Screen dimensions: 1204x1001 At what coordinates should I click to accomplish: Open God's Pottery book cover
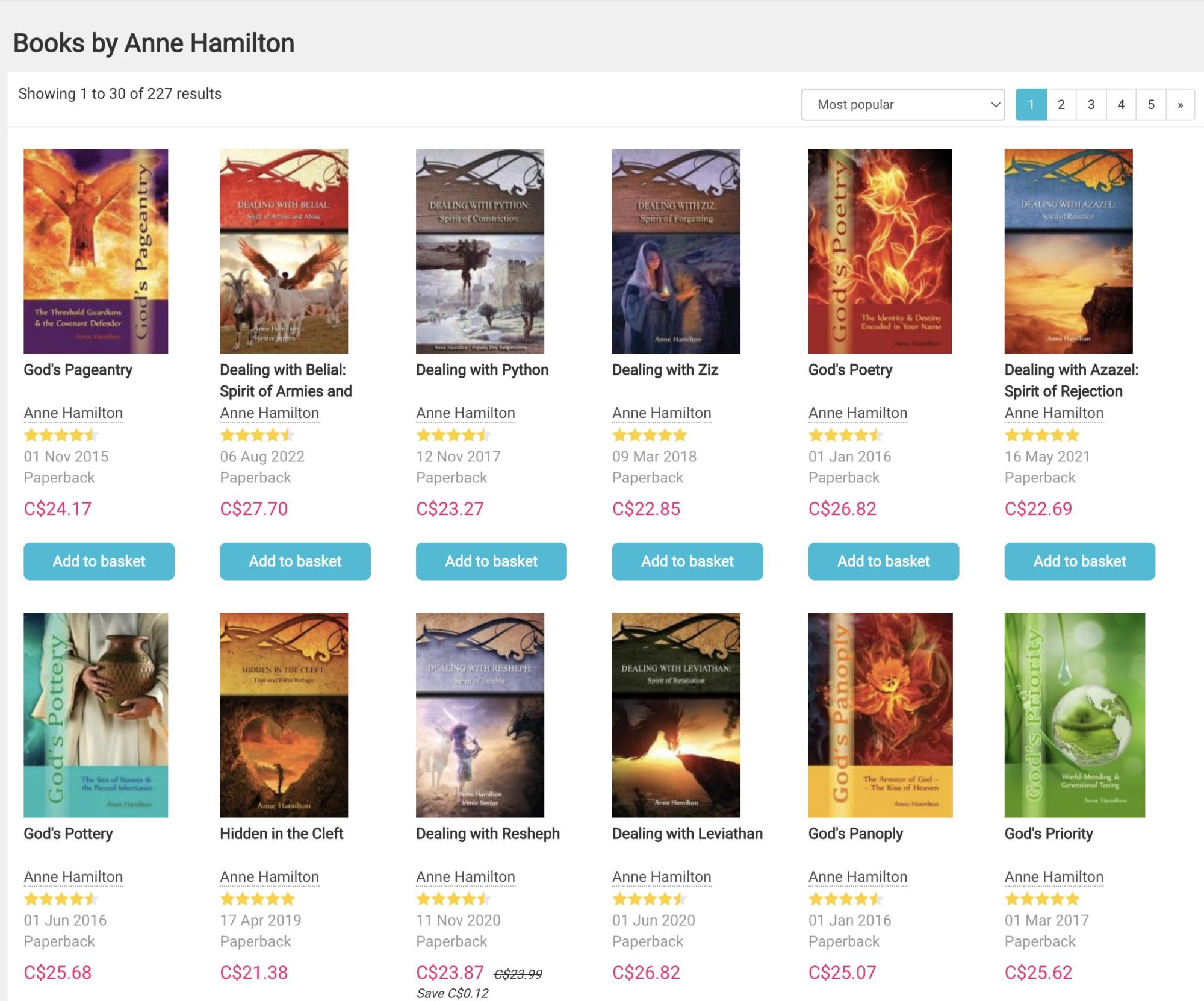click(x=96, y=715)
